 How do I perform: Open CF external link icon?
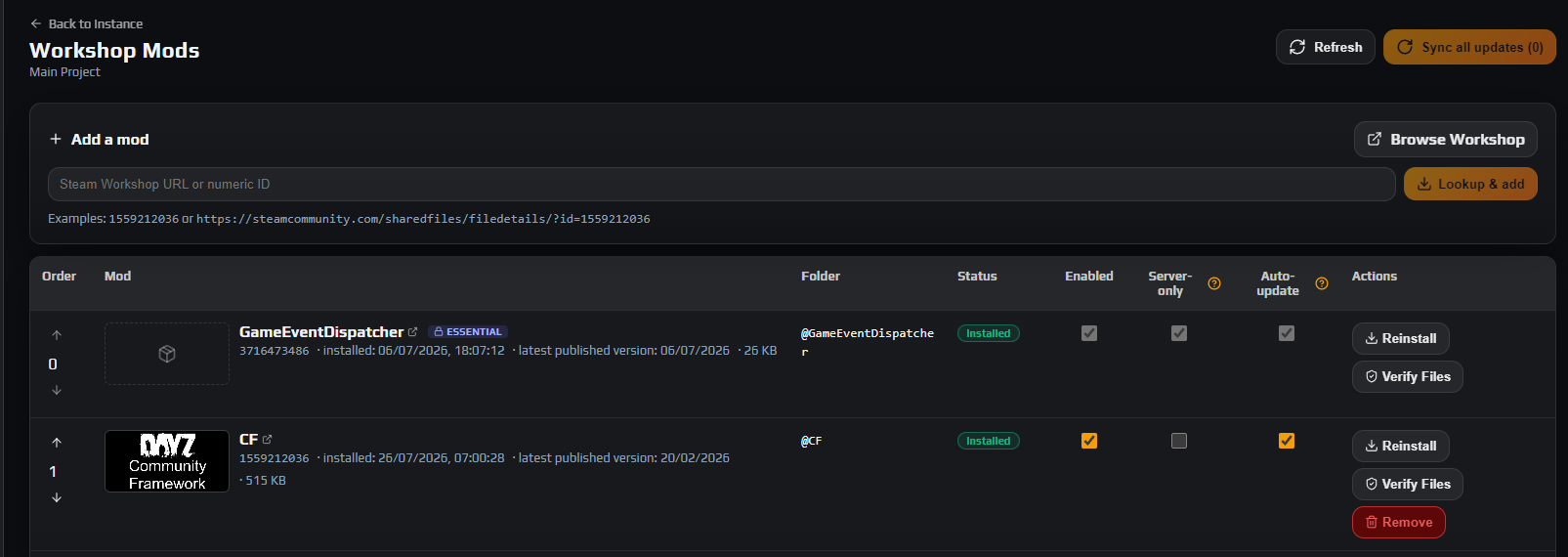tap(268, 440)
